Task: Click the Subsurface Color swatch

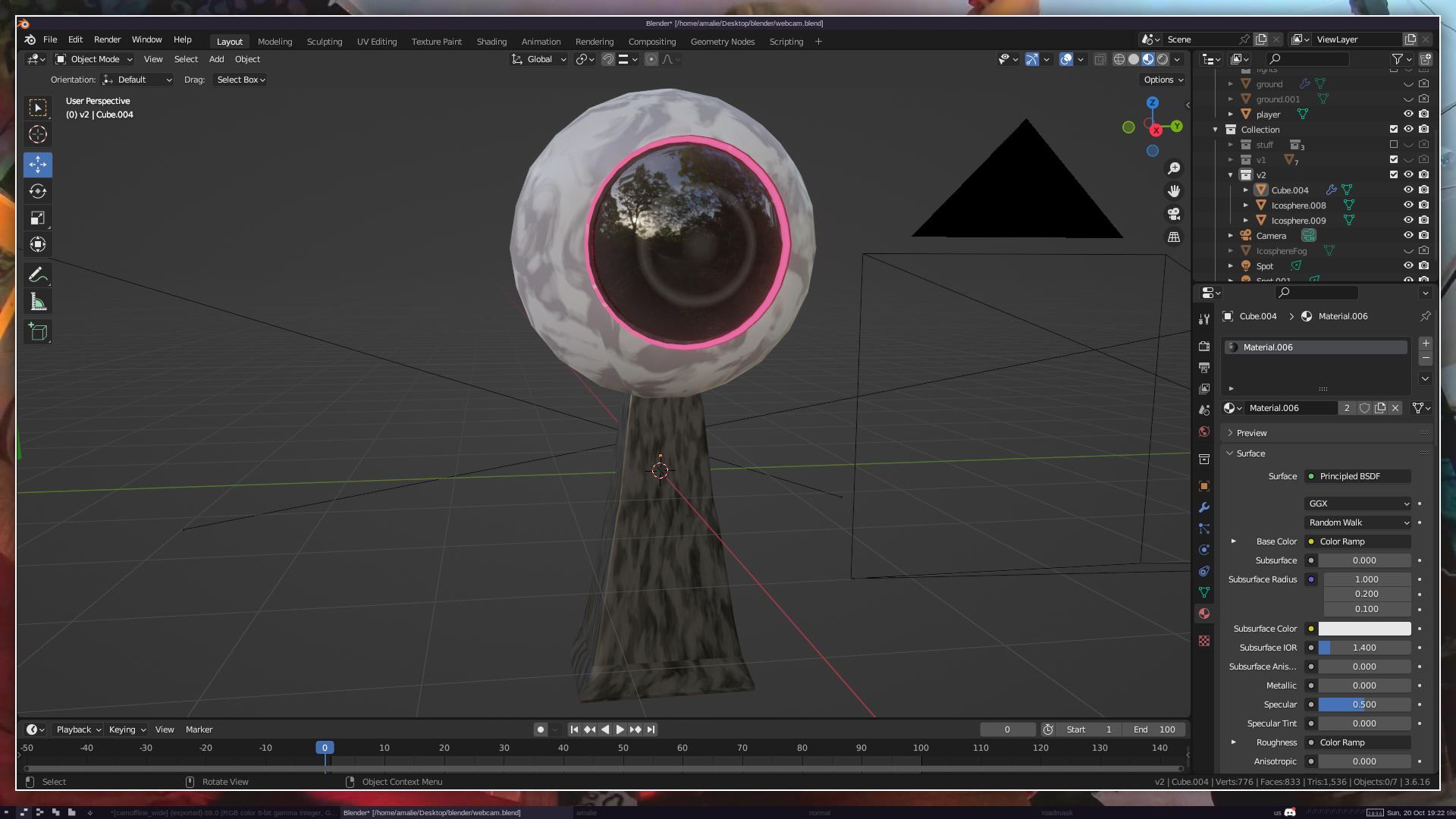Action: point(1364,629)
